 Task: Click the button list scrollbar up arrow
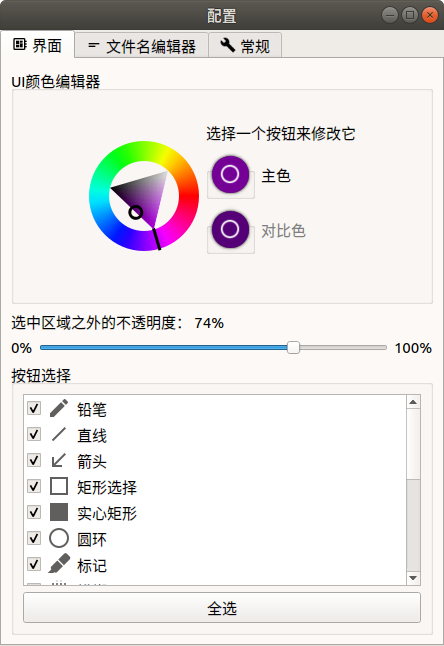point(413,402)
